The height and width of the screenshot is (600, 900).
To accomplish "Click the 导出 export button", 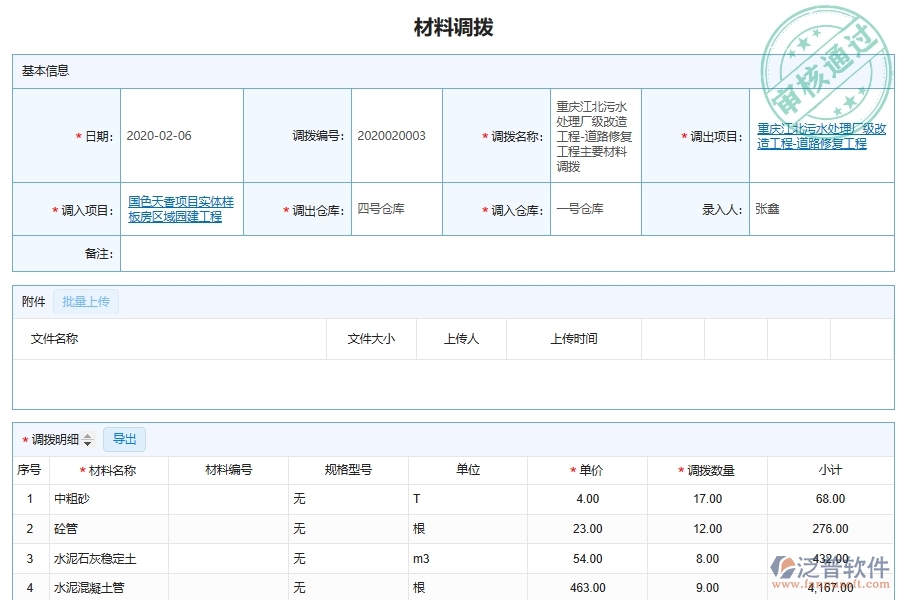I will [x=124, y=439].
